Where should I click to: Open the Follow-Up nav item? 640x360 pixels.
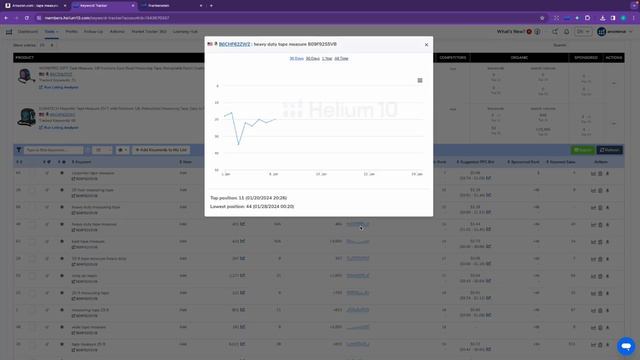93,32
